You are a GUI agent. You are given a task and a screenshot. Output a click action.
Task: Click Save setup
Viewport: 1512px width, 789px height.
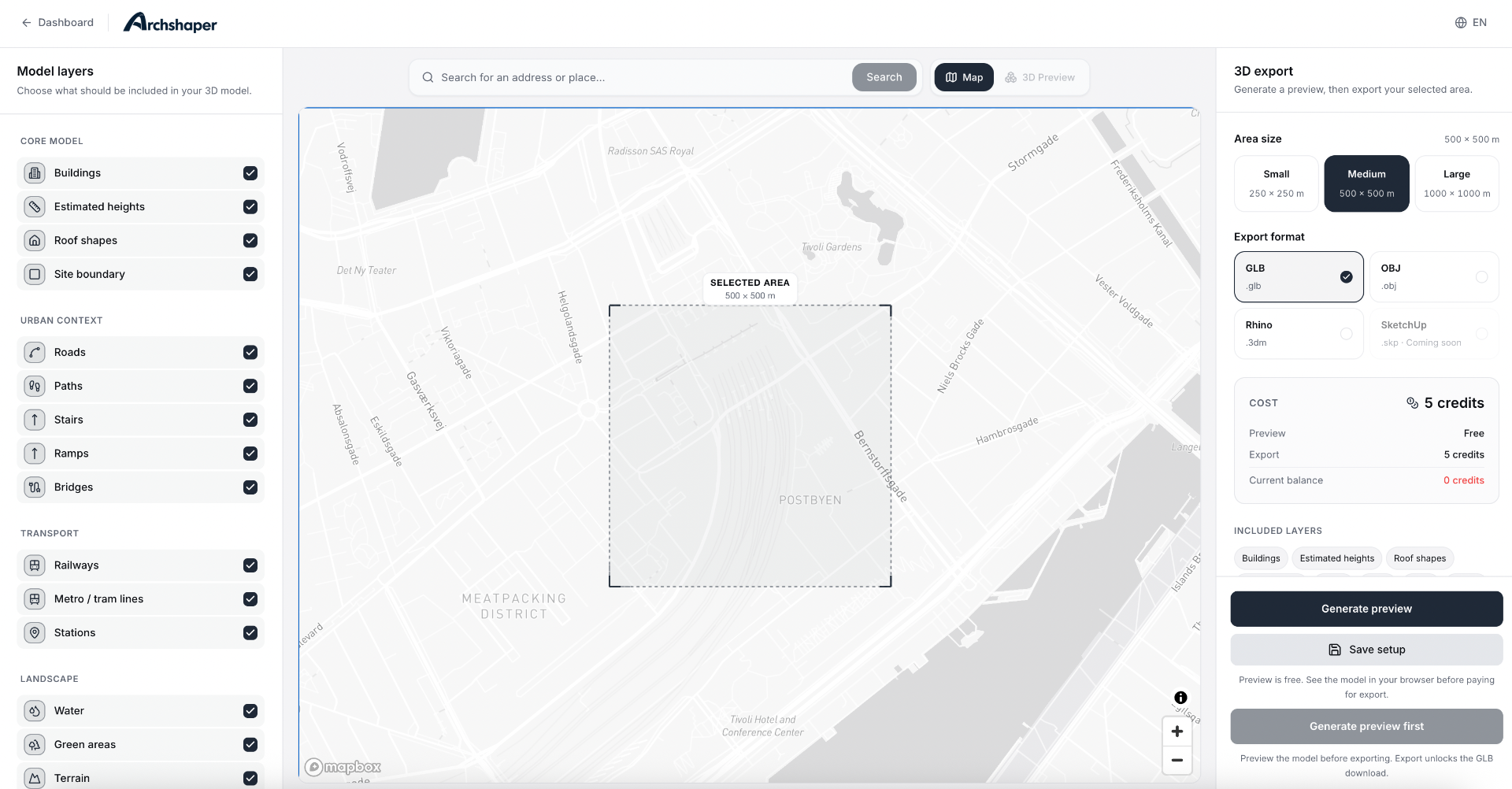tap(1366, 650)
